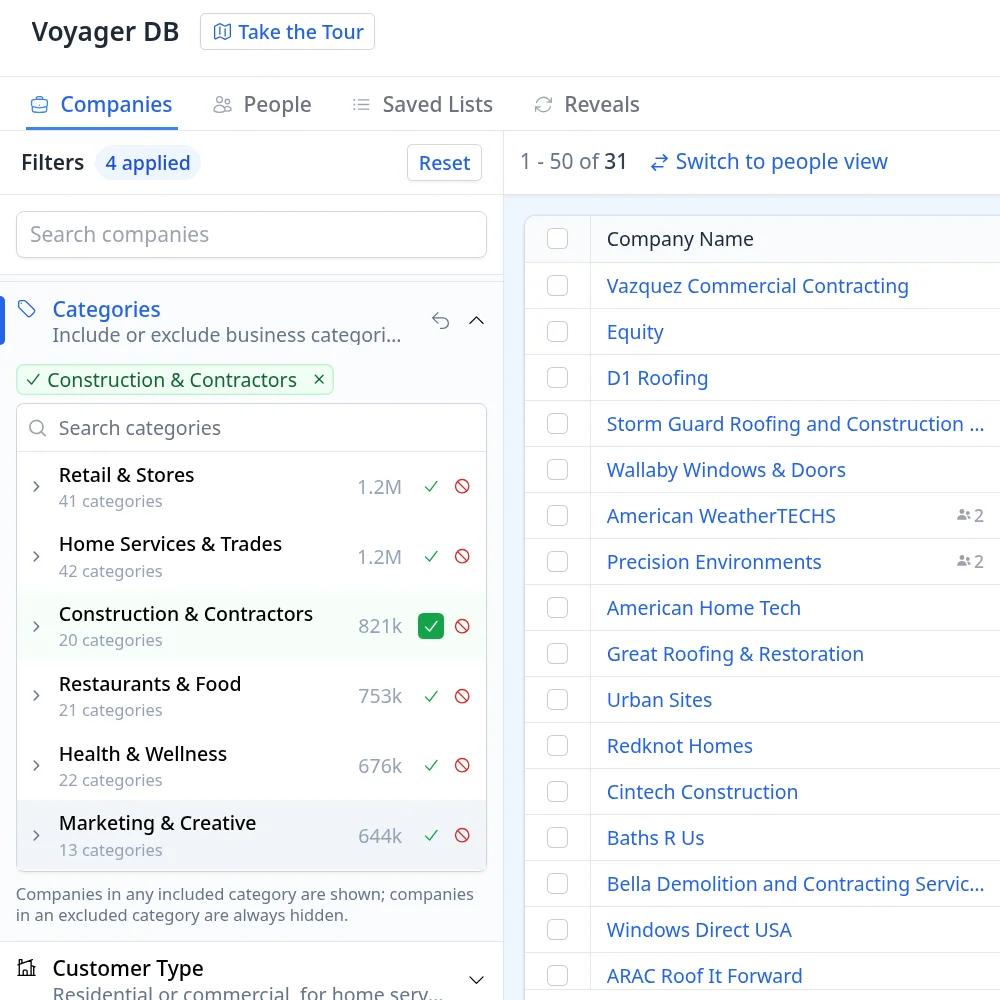The height and width of the screenshot is (1000, 1000).
Task: Exclude the Restaurants & Food category
Action: point(462,696)
